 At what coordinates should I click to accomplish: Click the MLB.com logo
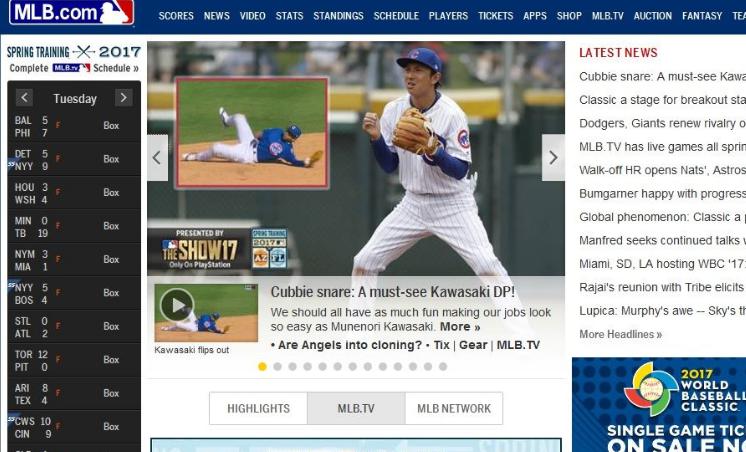click(71, 11)
